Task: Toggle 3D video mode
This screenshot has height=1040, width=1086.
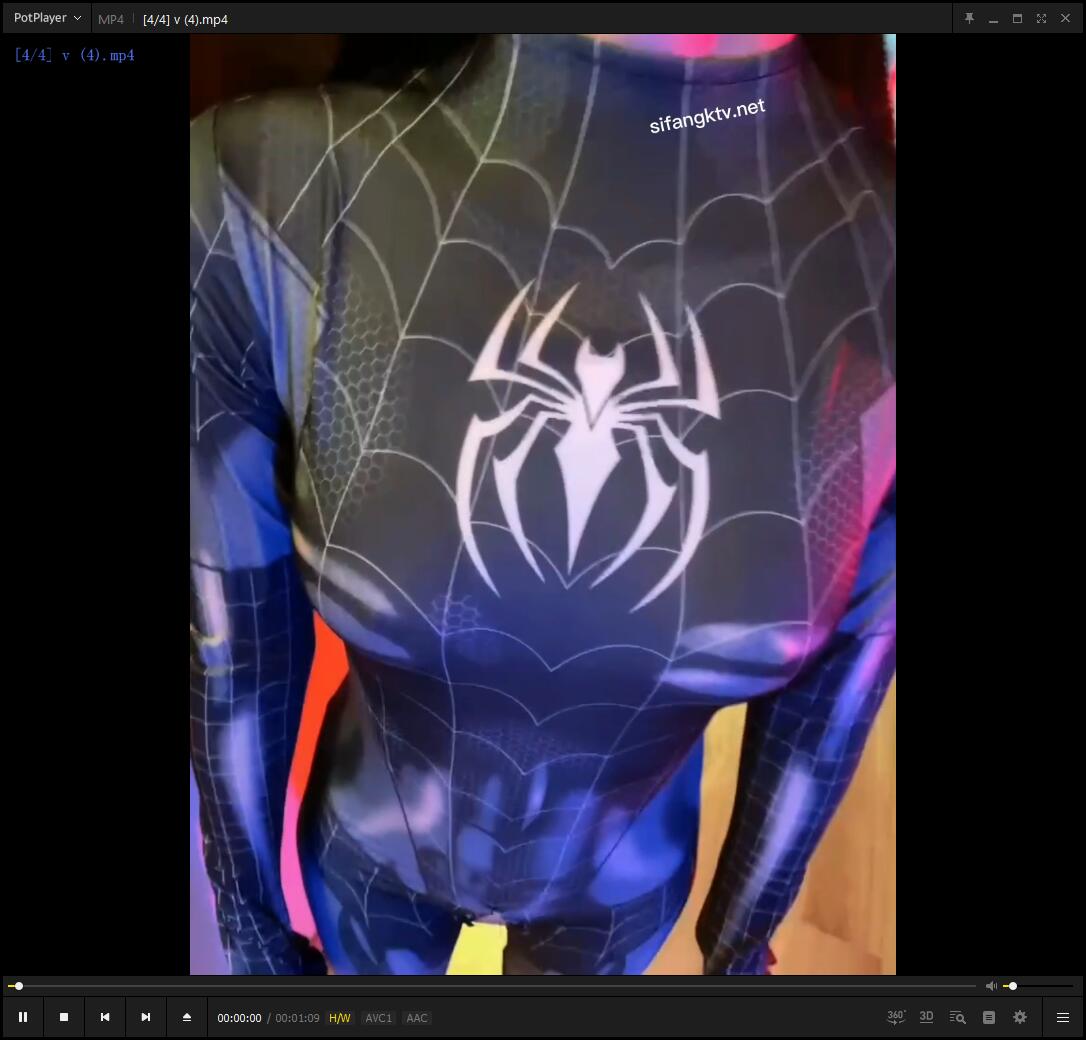Action: click(926, 1017)
